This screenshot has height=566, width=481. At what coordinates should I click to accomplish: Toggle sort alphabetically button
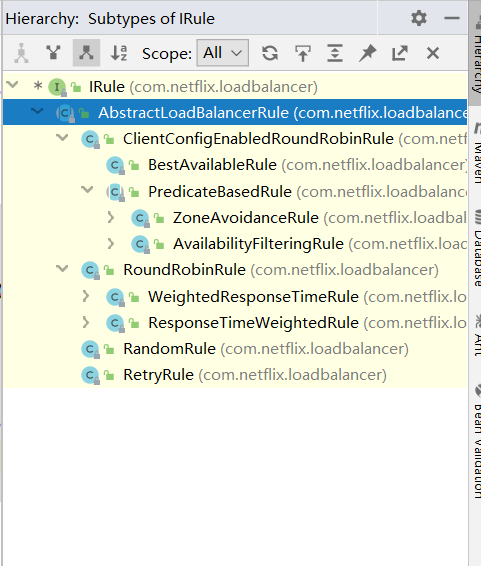119,53
